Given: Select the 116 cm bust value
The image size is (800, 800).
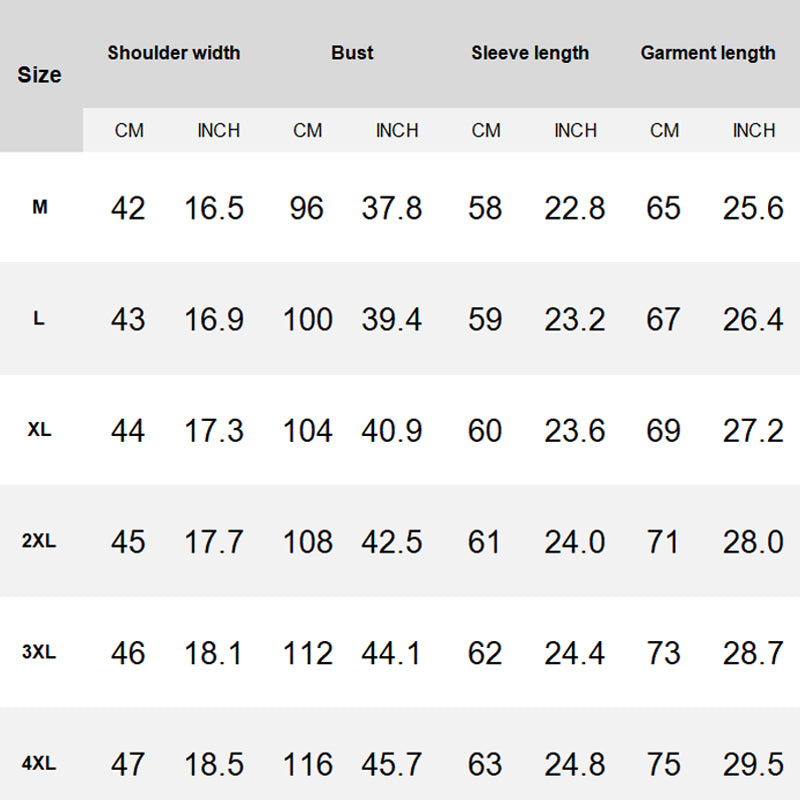Looking at the screenshot, I should [307, 764].
